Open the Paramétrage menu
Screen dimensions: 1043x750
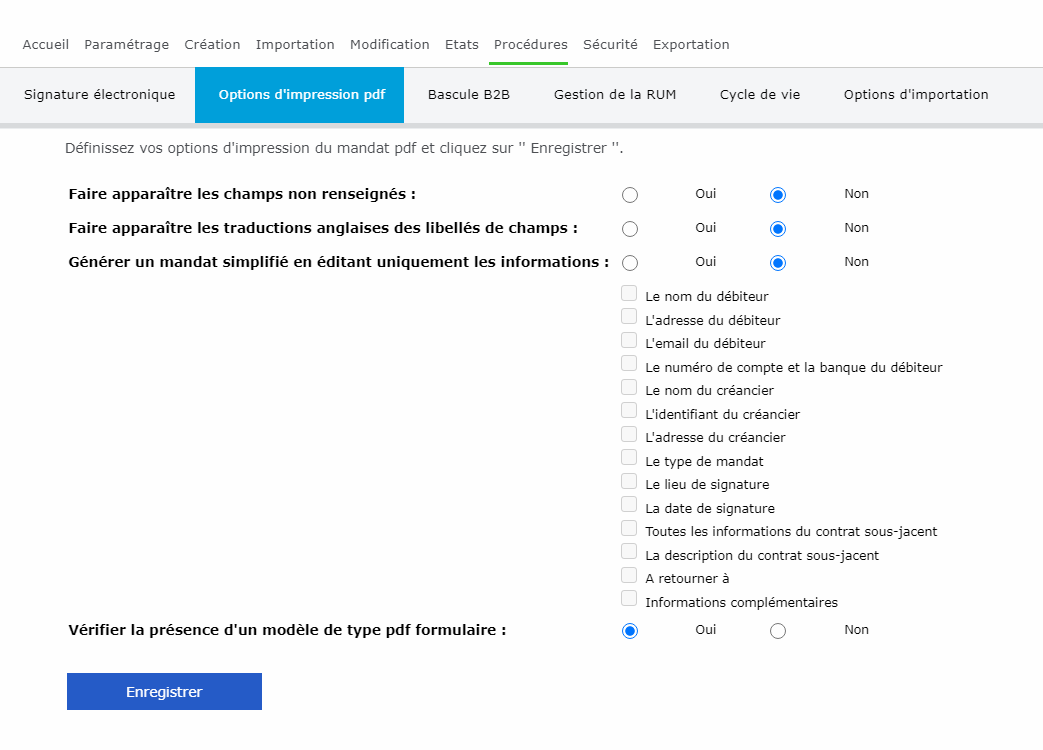(127, 45)
